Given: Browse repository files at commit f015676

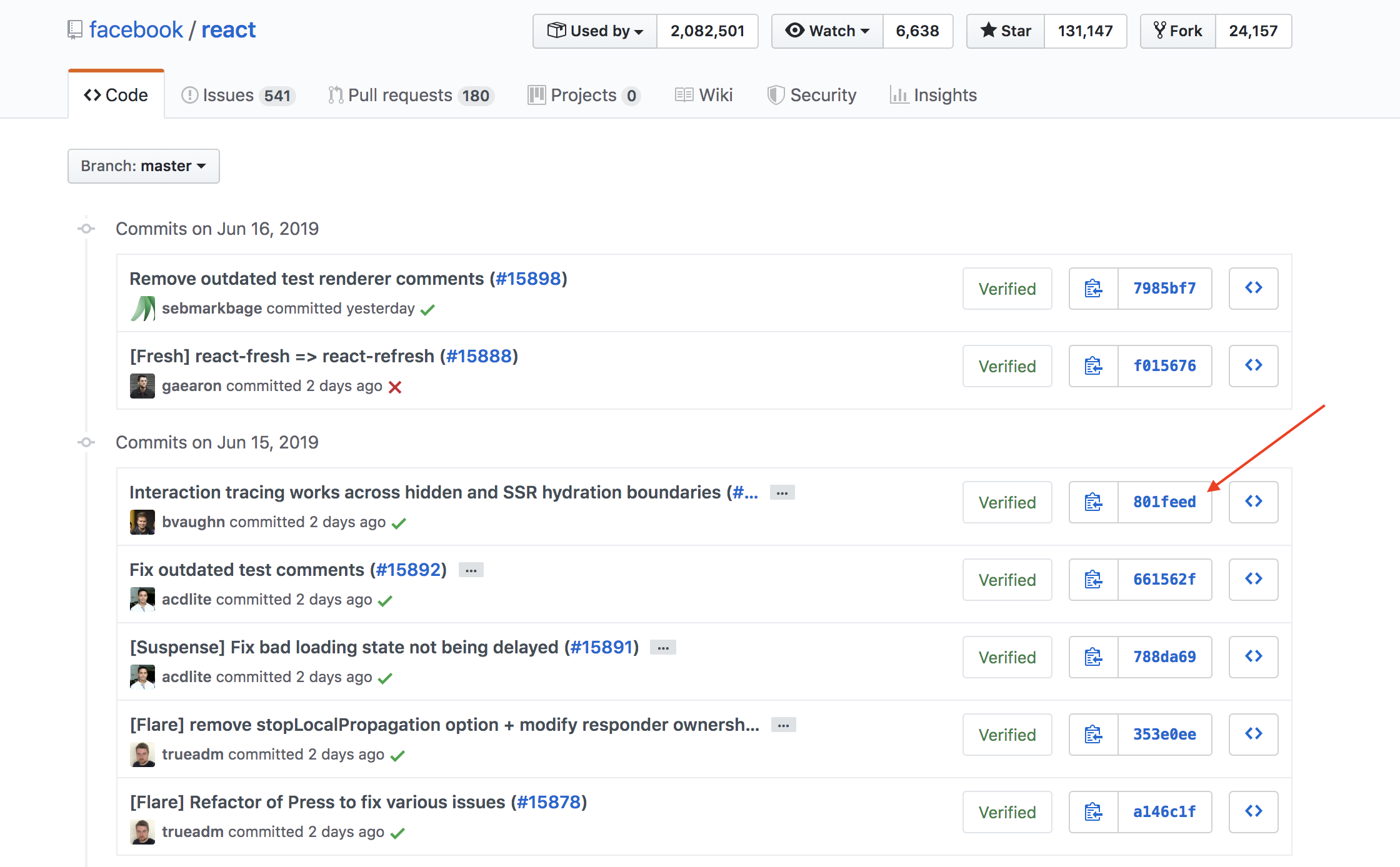Looking at the screenshot, I should click(1253, 366).
